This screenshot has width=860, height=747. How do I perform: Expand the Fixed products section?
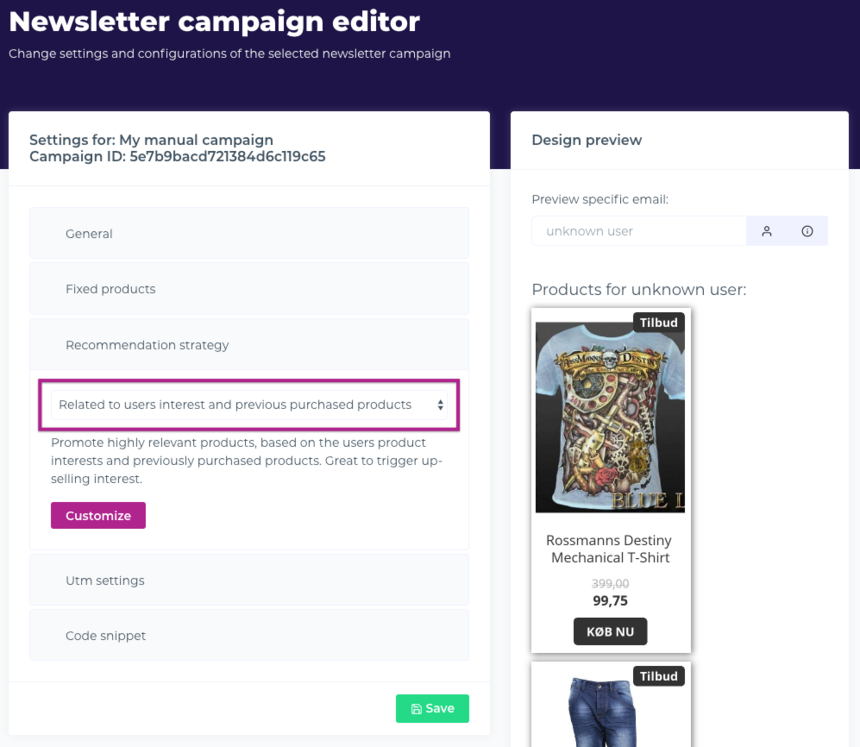[248, 289]
